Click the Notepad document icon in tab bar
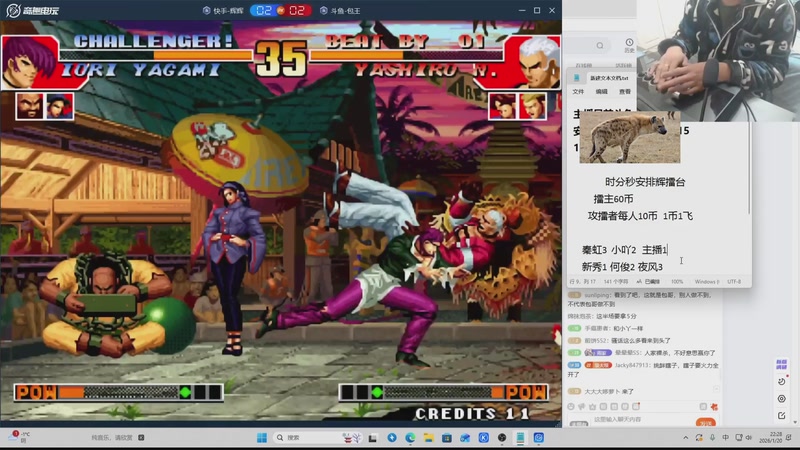Screen dimensions: 800x450 pyautogui.click(x=577, y=78)
